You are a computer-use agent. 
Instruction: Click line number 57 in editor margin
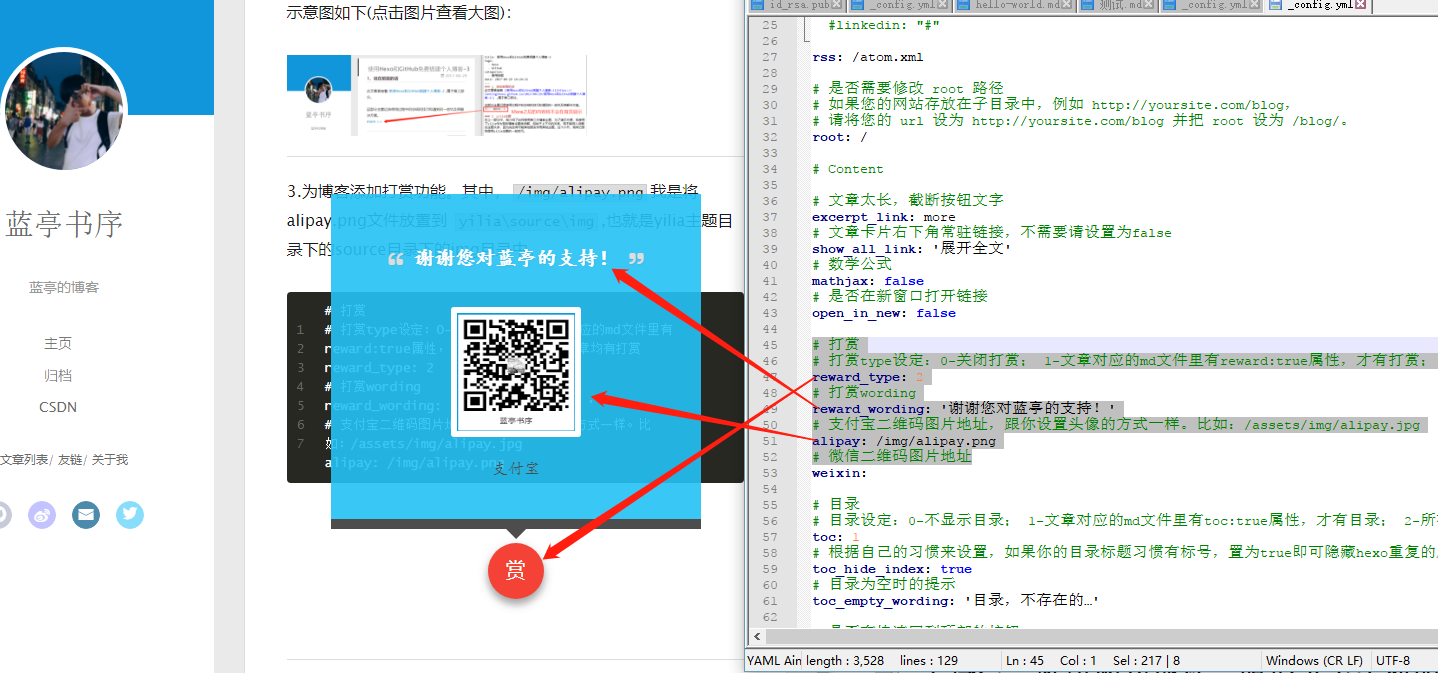(769, 537)
